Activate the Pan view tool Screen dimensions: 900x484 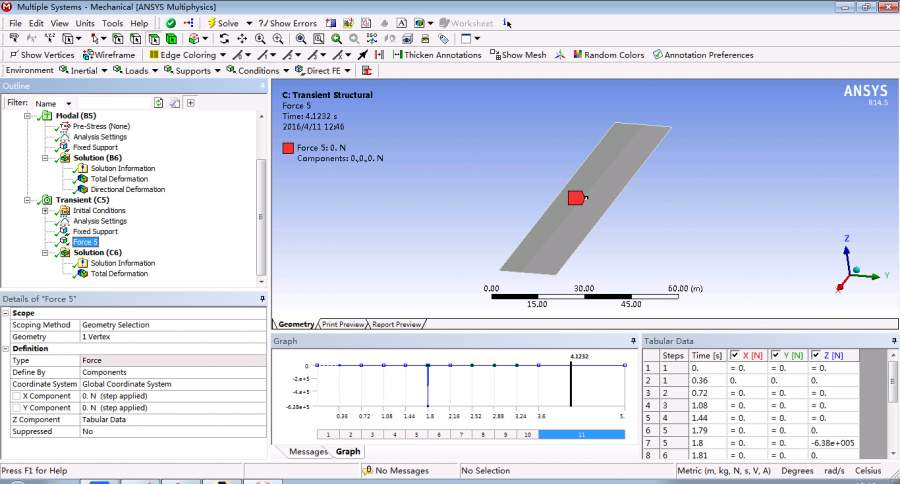pos(242,38)
